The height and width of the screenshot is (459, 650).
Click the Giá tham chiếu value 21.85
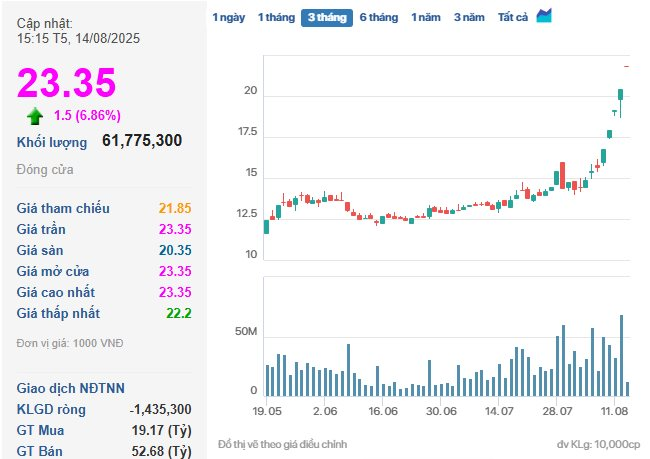point(175,208)
